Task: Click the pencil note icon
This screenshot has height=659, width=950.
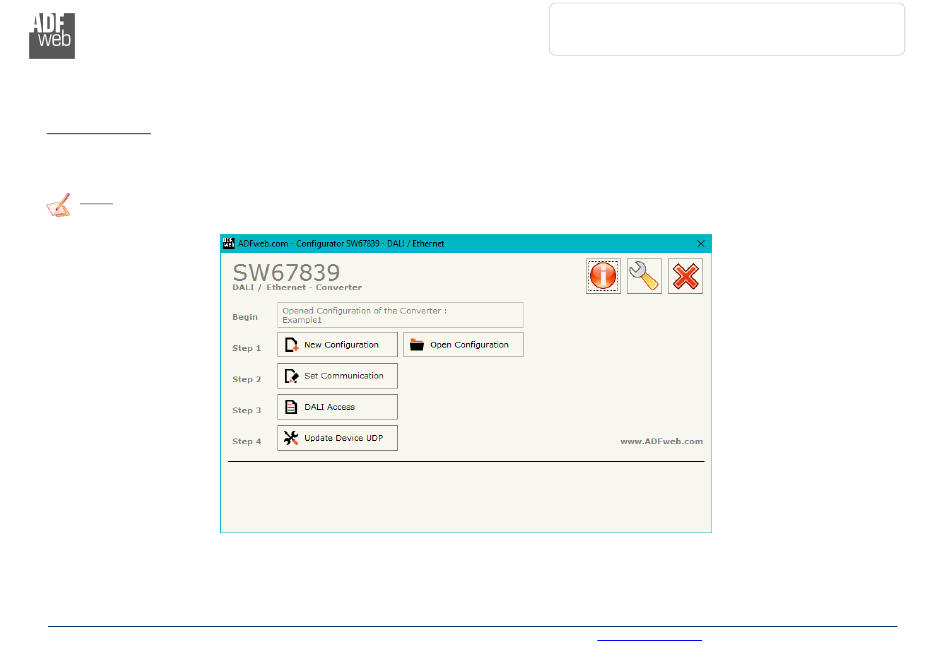Action: pyautogui.click(x=59, y=205)
